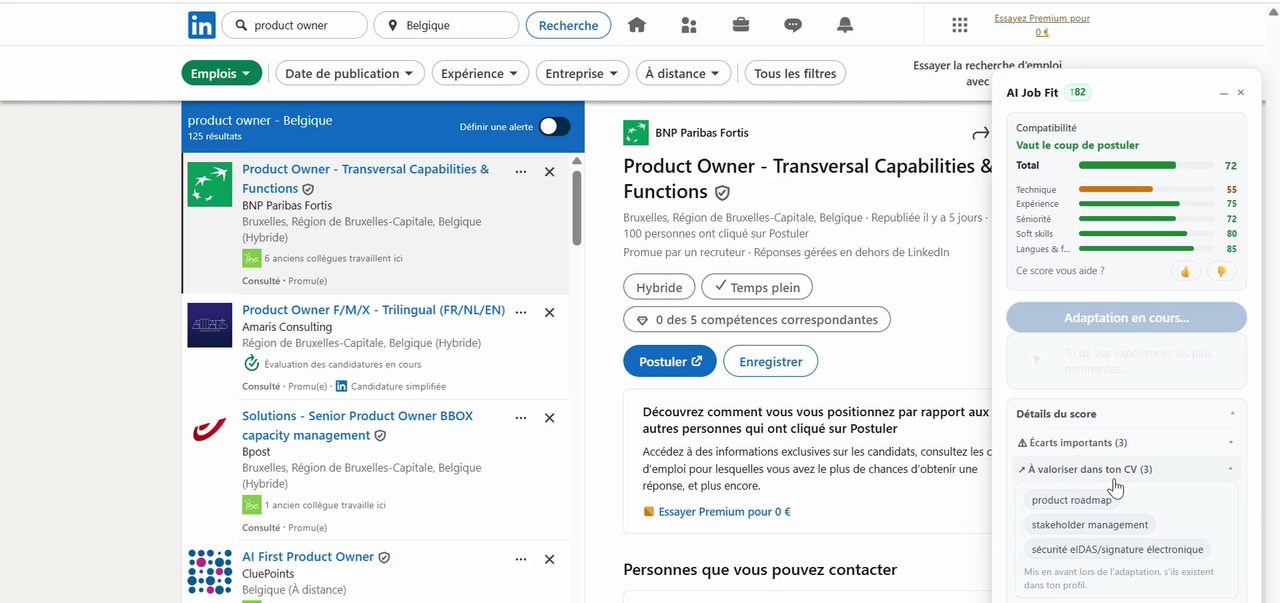Dismiss the Bpost job card
Viewport: 1280px width, 603px height.
(x=549, y=418)
